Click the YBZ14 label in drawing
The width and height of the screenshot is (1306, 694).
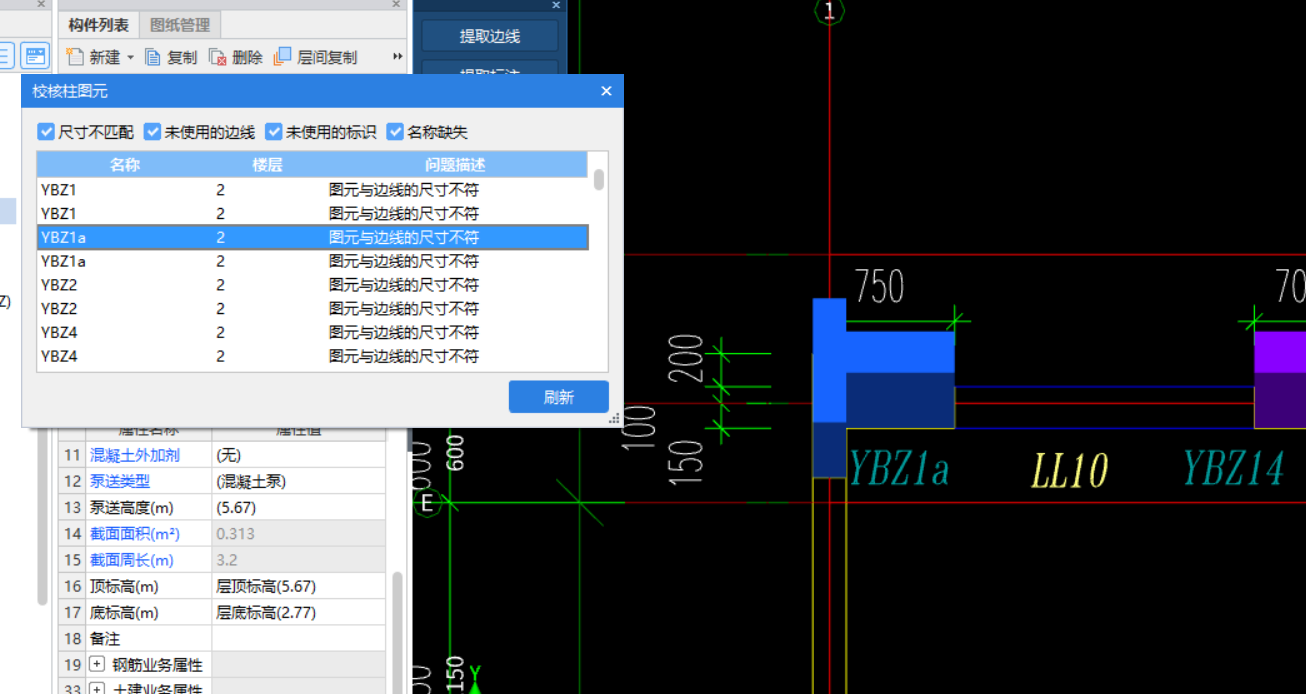[1233, 468]
